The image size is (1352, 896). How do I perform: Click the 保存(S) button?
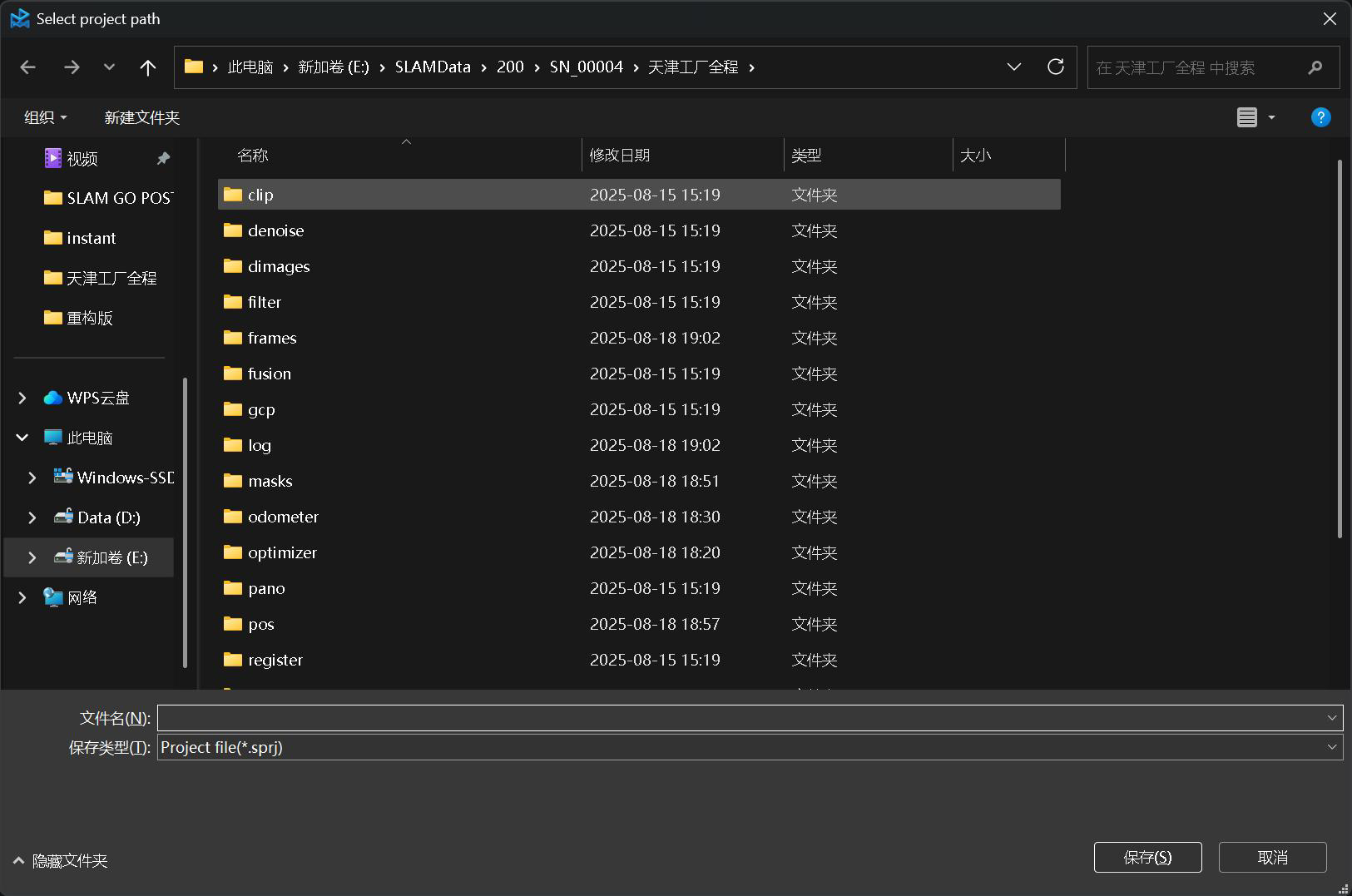tap(1148, 858)
